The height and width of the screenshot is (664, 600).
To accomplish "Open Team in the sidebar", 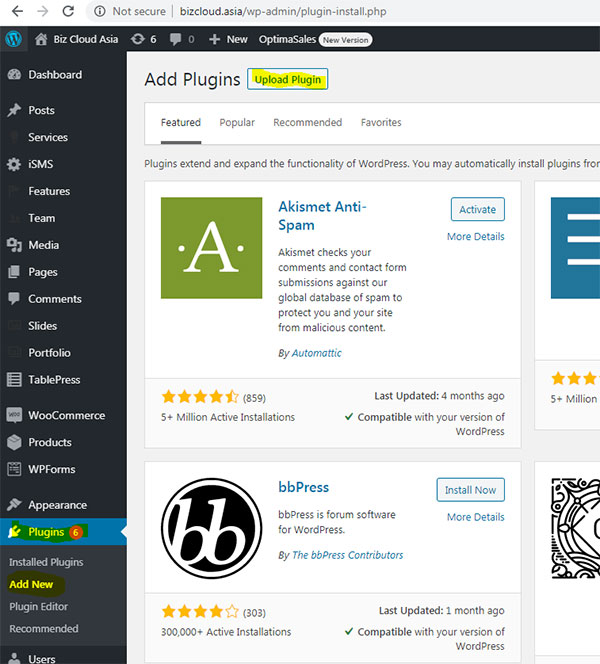I will (41, 218).
